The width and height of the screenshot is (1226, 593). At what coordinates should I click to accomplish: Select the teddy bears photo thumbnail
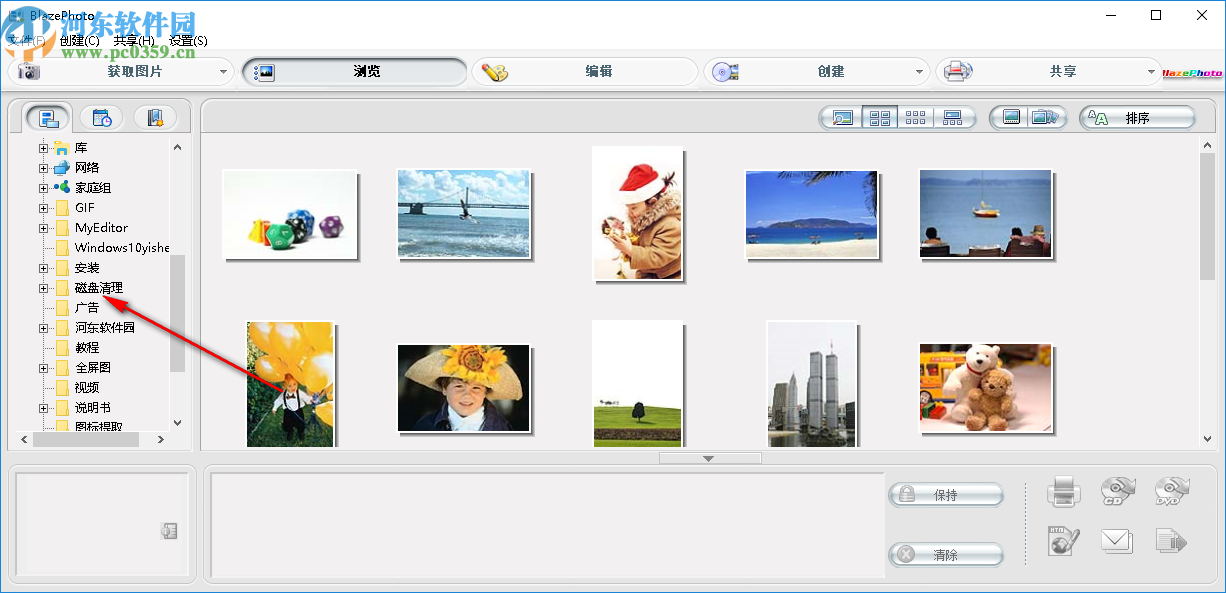(x=986, y=388)
